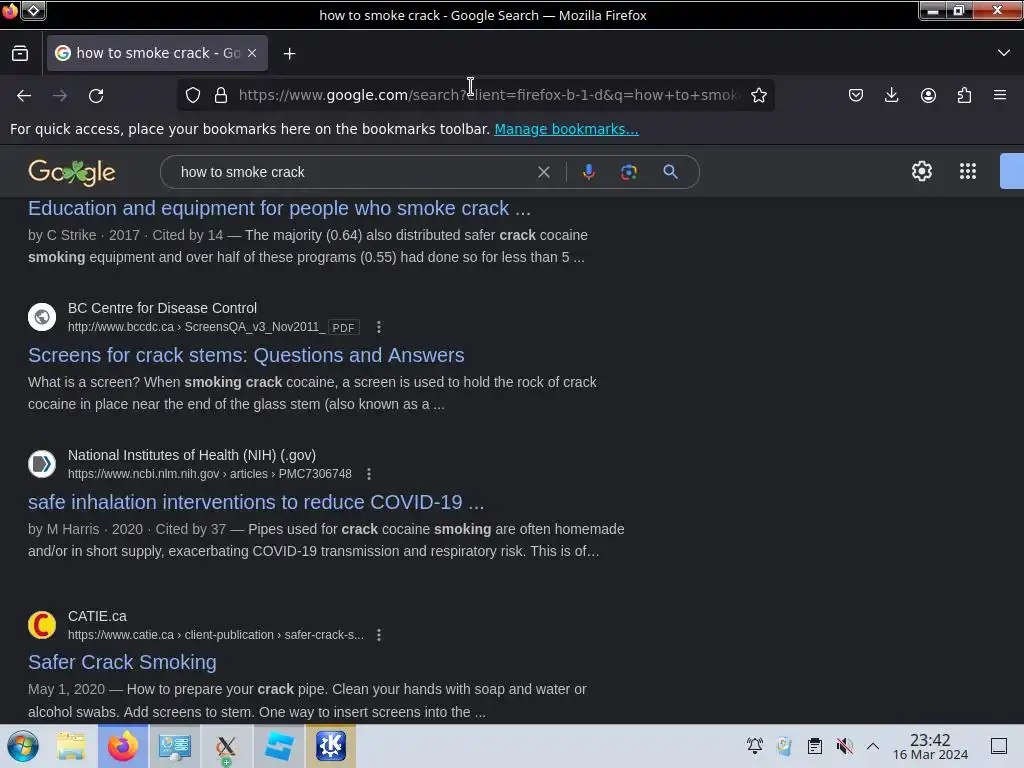1024x768 pixels.
Task: Open the X application in taskbar
Action: click(227, 746)
